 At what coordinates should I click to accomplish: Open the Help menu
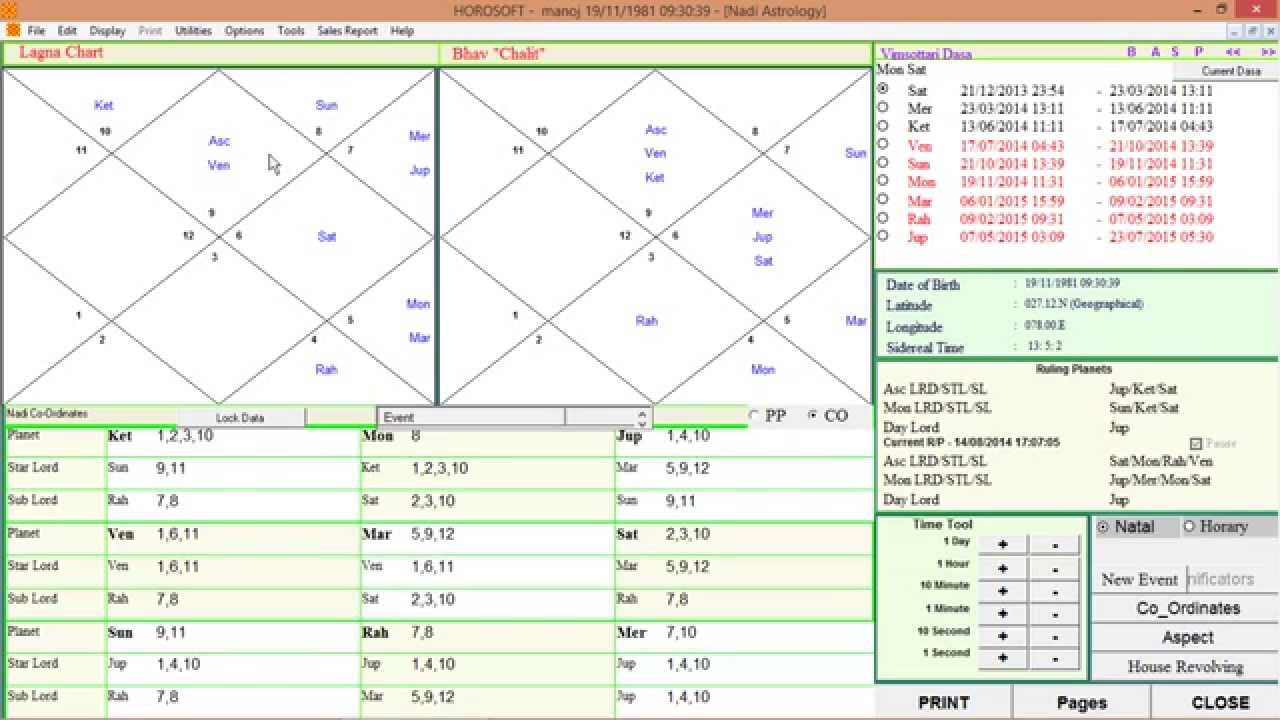tap(402, 31)
